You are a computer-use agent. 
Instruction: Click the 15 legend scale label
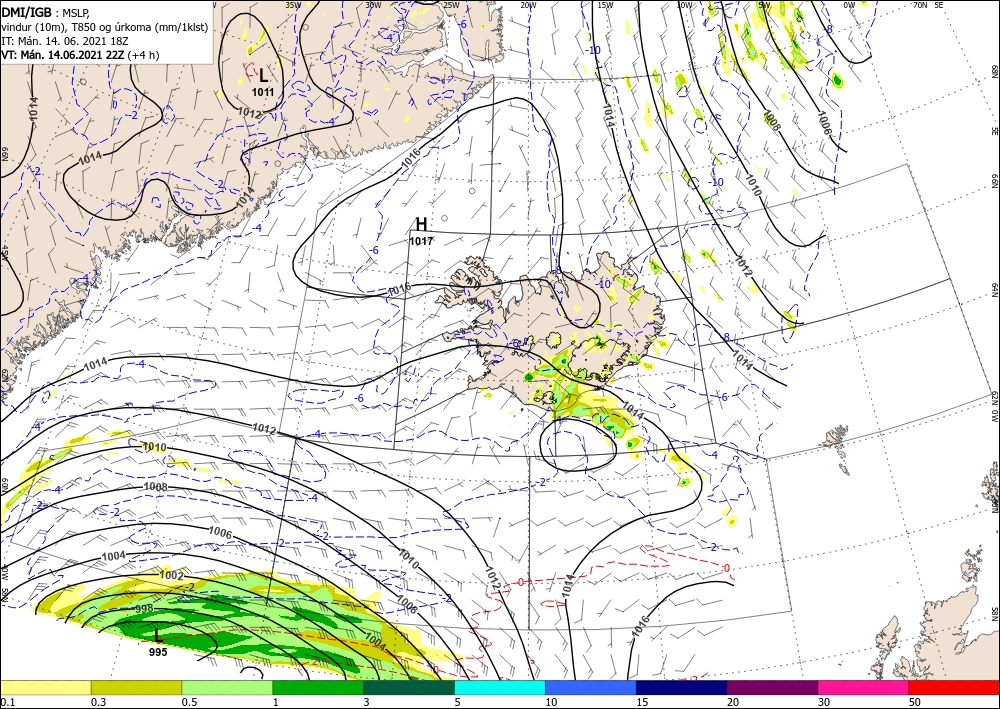click(x=642, y=702)
